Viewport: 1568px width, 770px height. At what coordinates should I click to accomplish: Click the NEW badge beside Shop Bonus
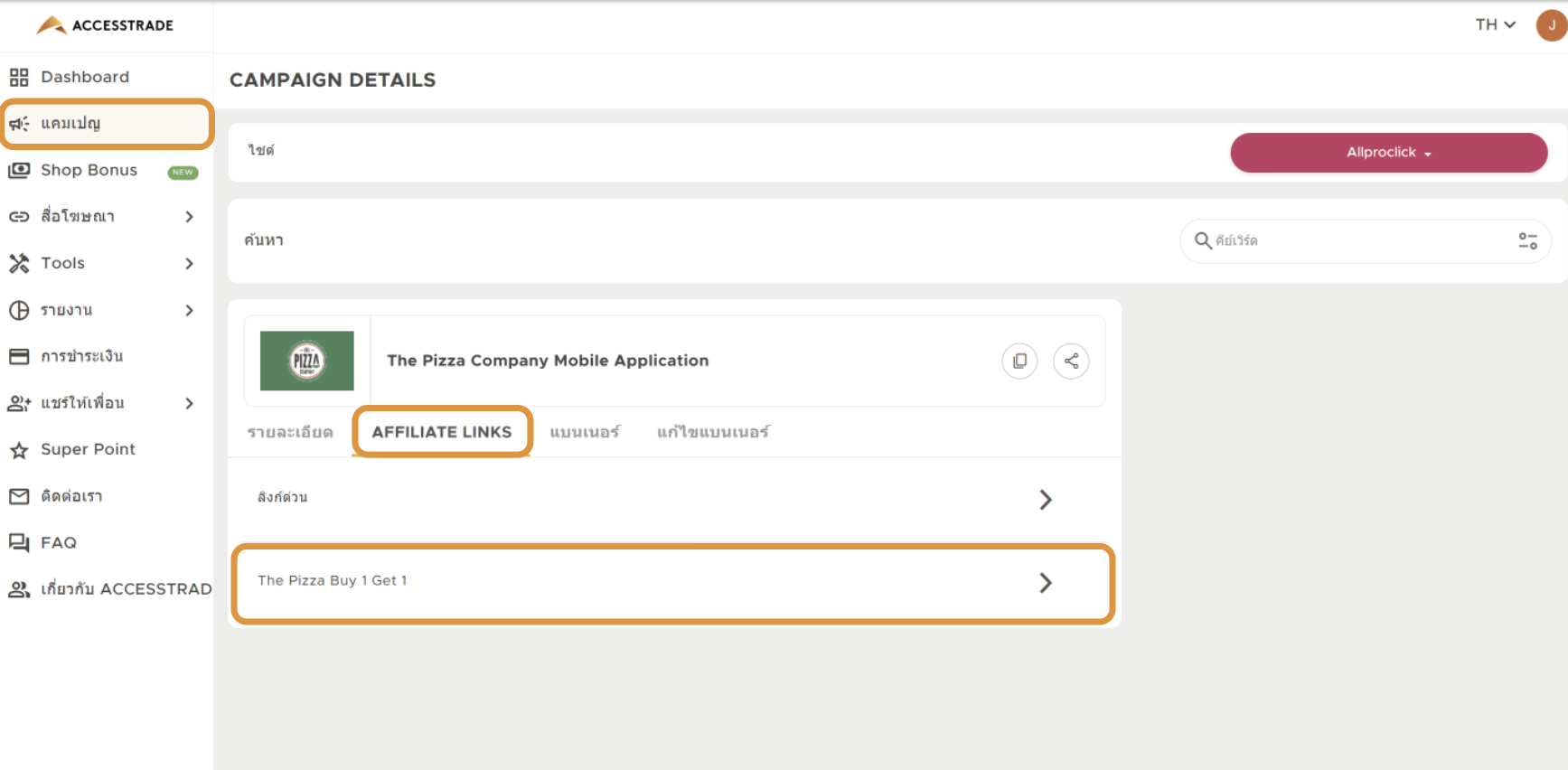coord(183,172)
